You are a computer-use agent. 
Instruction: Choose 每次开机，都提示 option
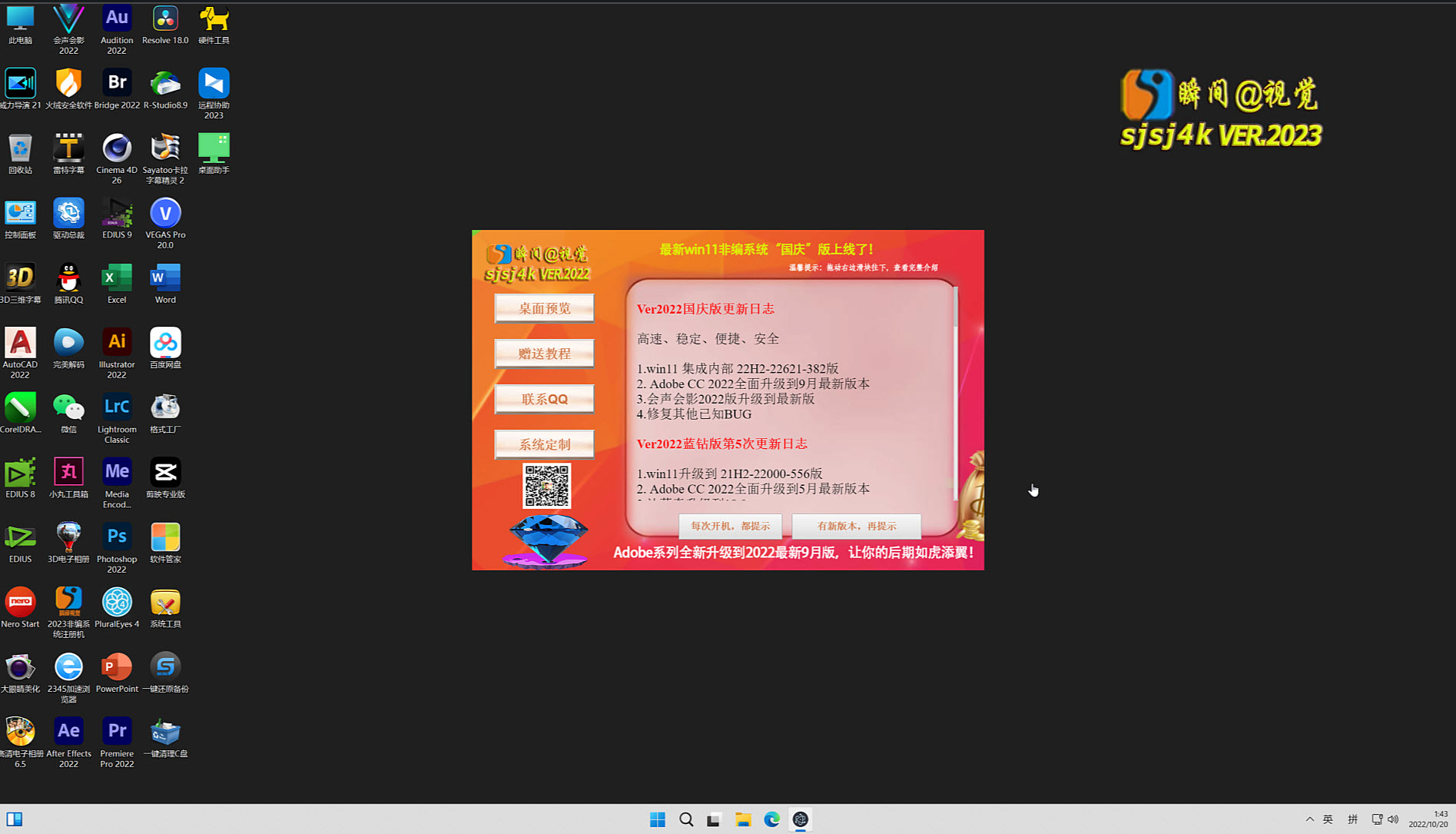tap(730, 526)
